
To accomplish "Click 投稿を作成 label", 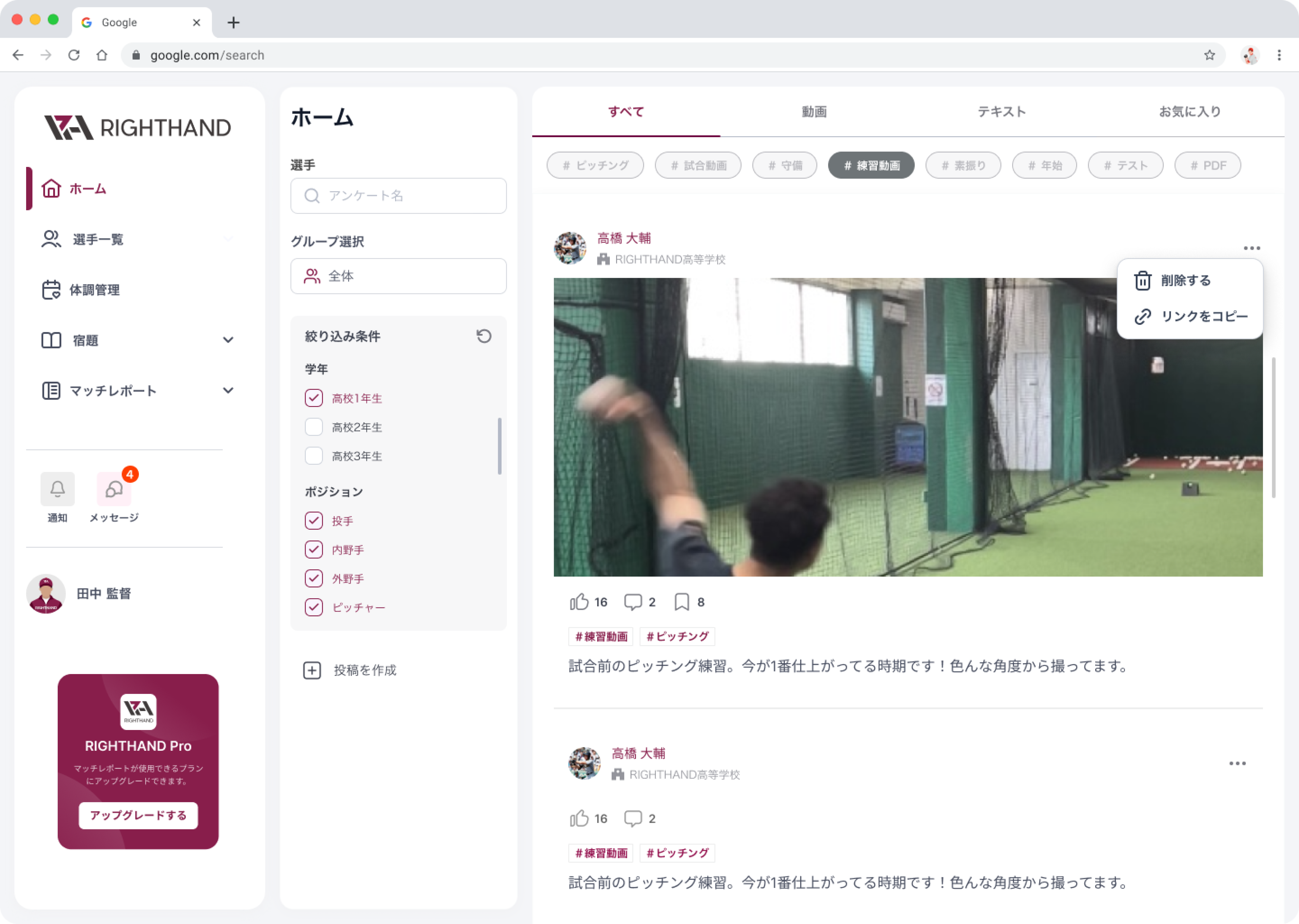I will tap(365, 670).
